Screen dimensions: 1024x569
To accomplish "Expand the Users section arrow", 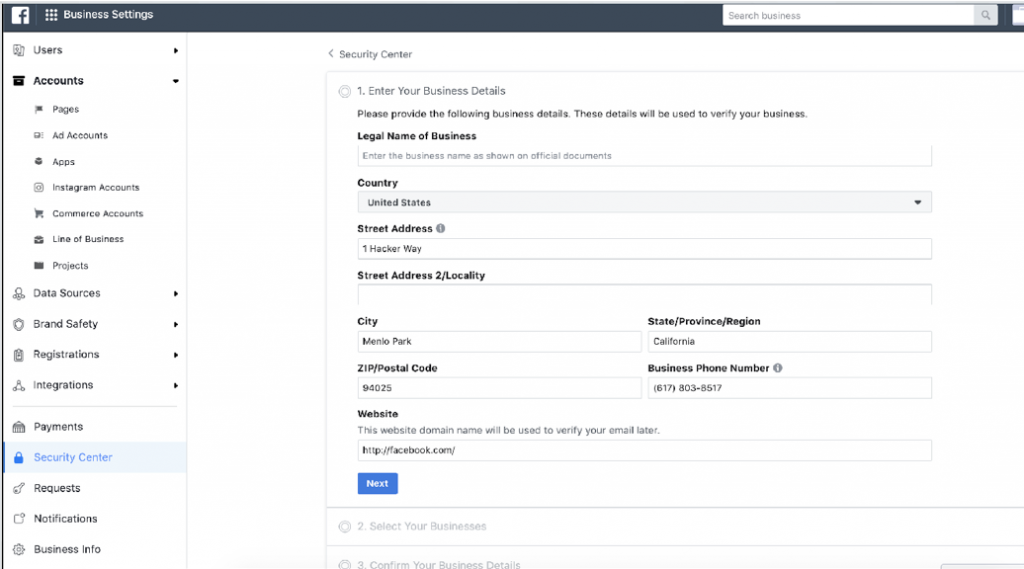I will pos(176,50).
